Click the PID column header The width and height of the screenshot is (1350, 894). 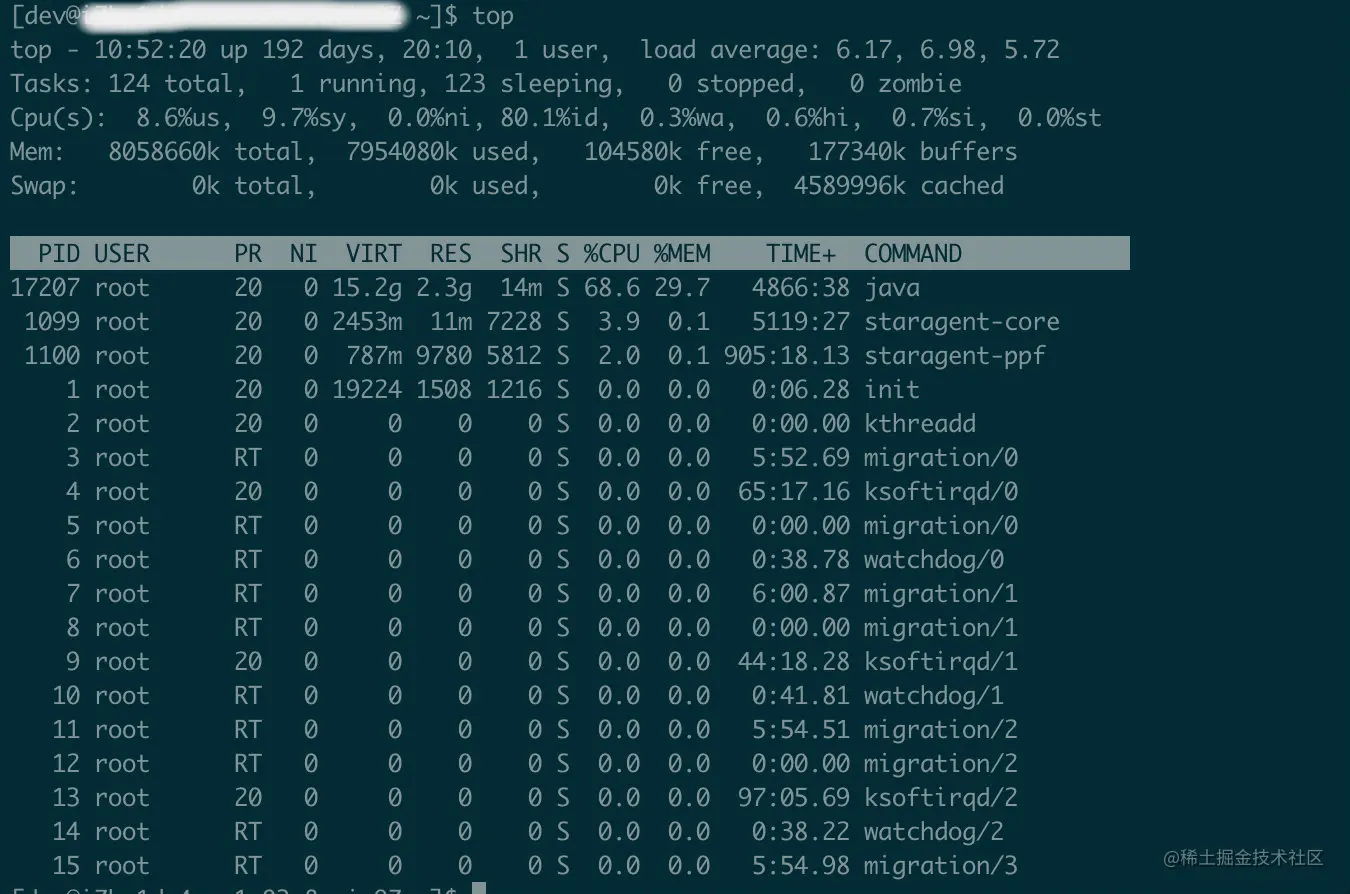tap(59, 254)
